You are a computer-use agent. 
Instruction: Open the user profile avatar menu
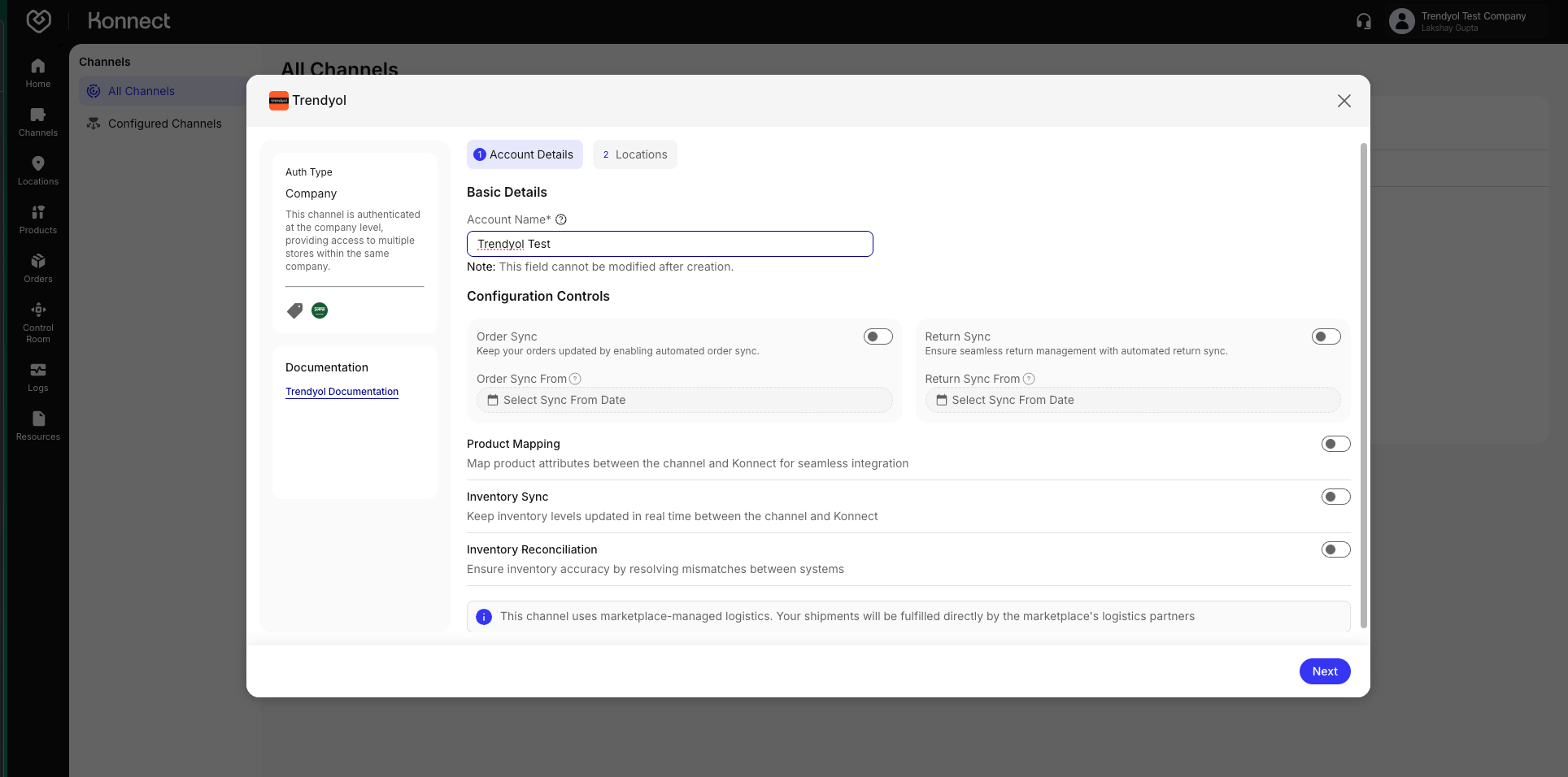[1402, 21]
